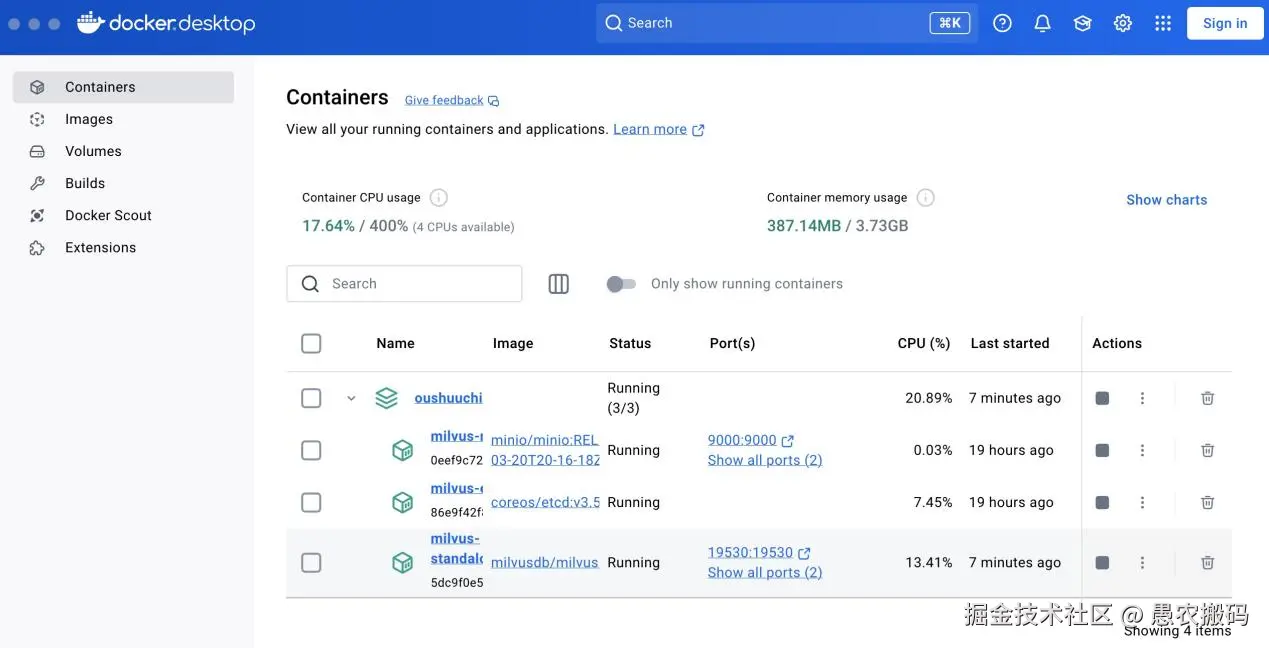Open the 19530:19530 port link
This screenshot has height=648, width=1269.
click(750, 552)
